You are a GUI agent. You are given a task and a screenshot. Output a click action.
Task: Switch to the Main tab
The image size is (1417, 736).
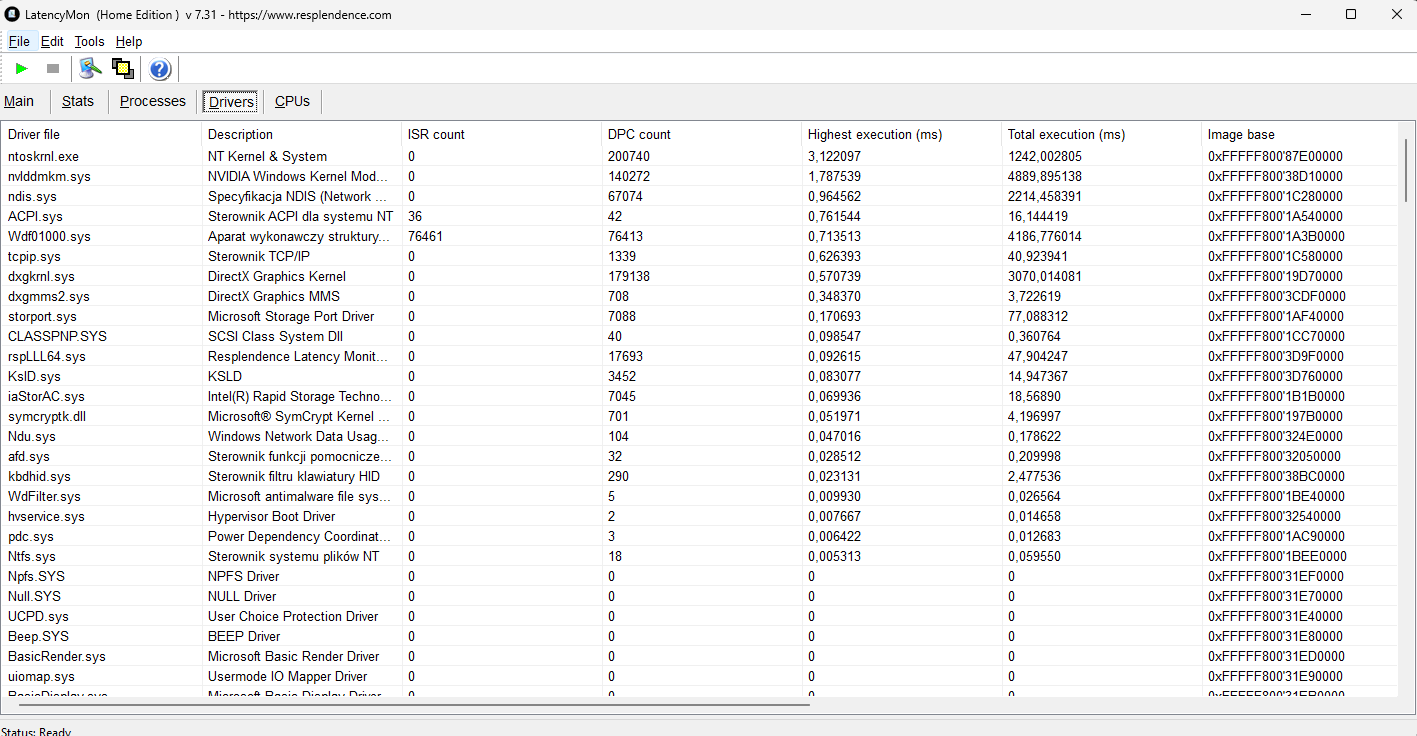point(19,101)
